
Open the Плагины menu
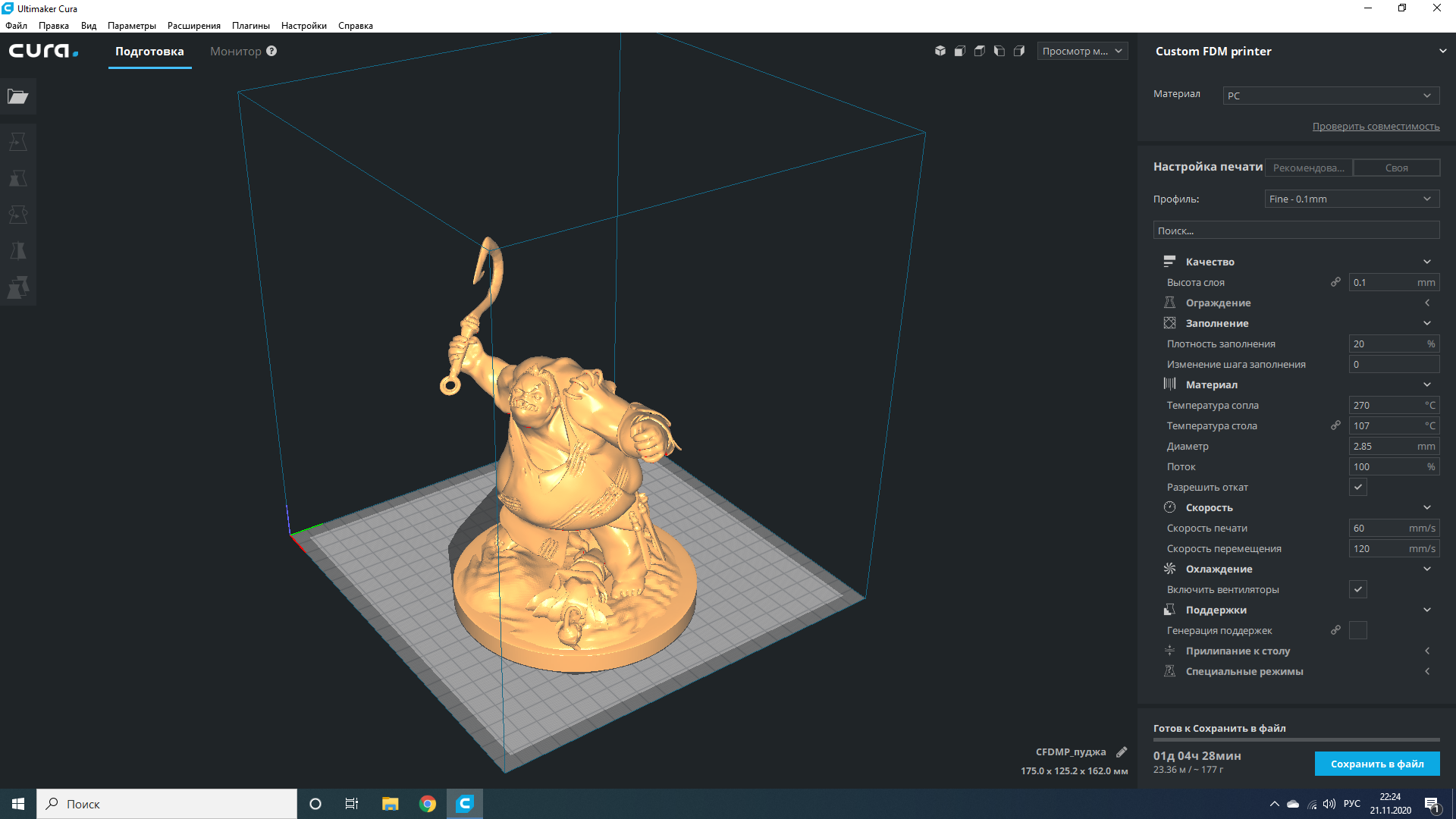[x=251, y=25]
